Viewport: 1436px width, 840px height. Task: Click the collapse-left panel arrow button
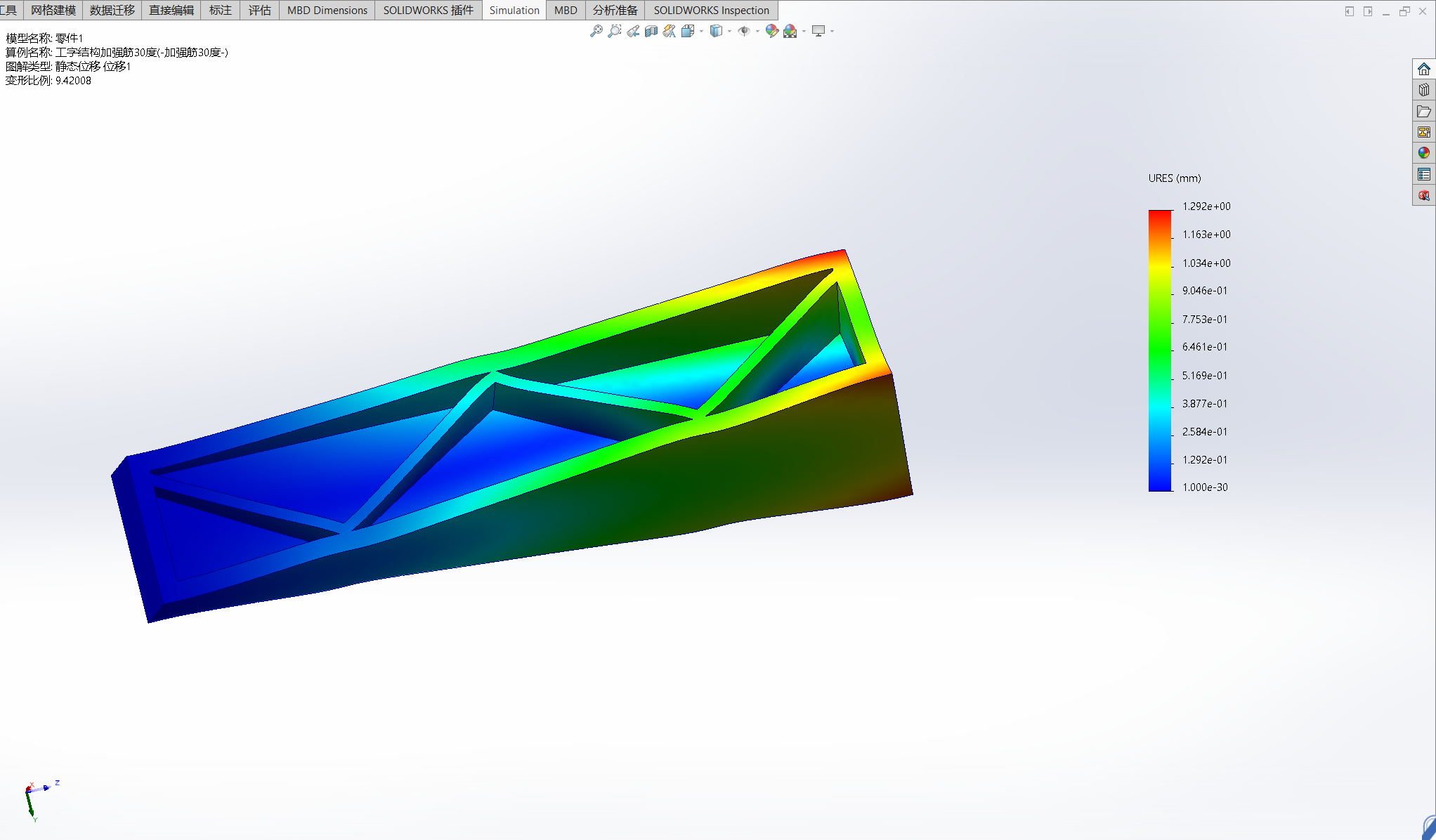pyautogui.click(x=1350, y=11)
